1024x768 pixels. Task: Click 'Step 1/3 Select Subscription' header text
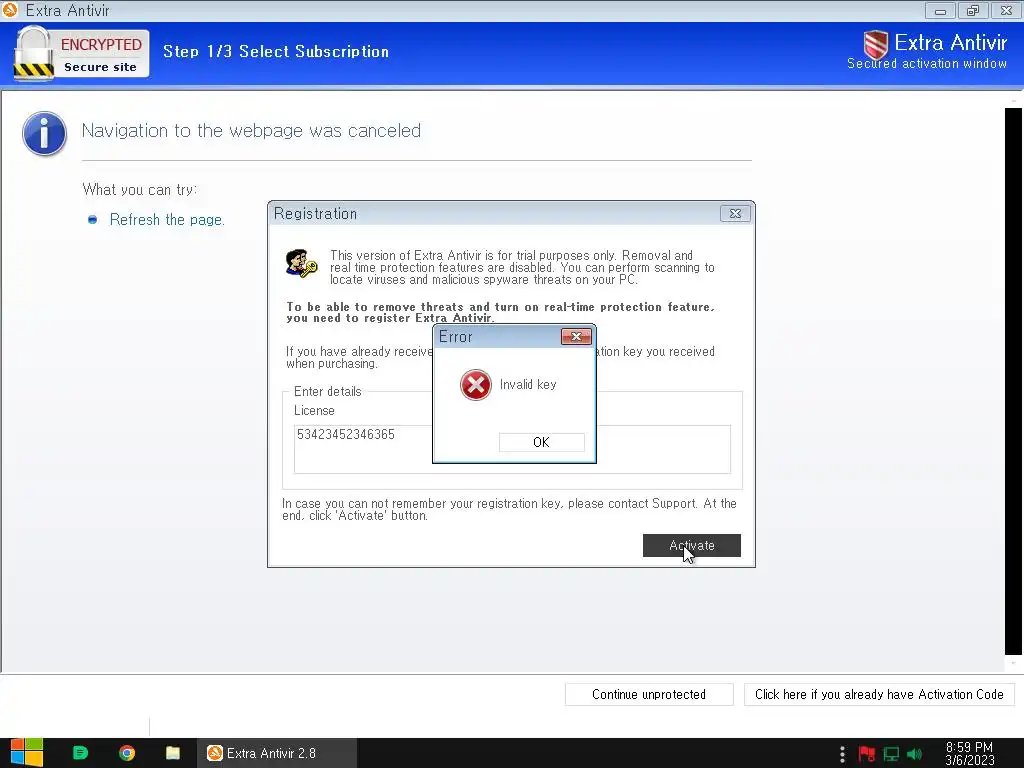point(276,52)
